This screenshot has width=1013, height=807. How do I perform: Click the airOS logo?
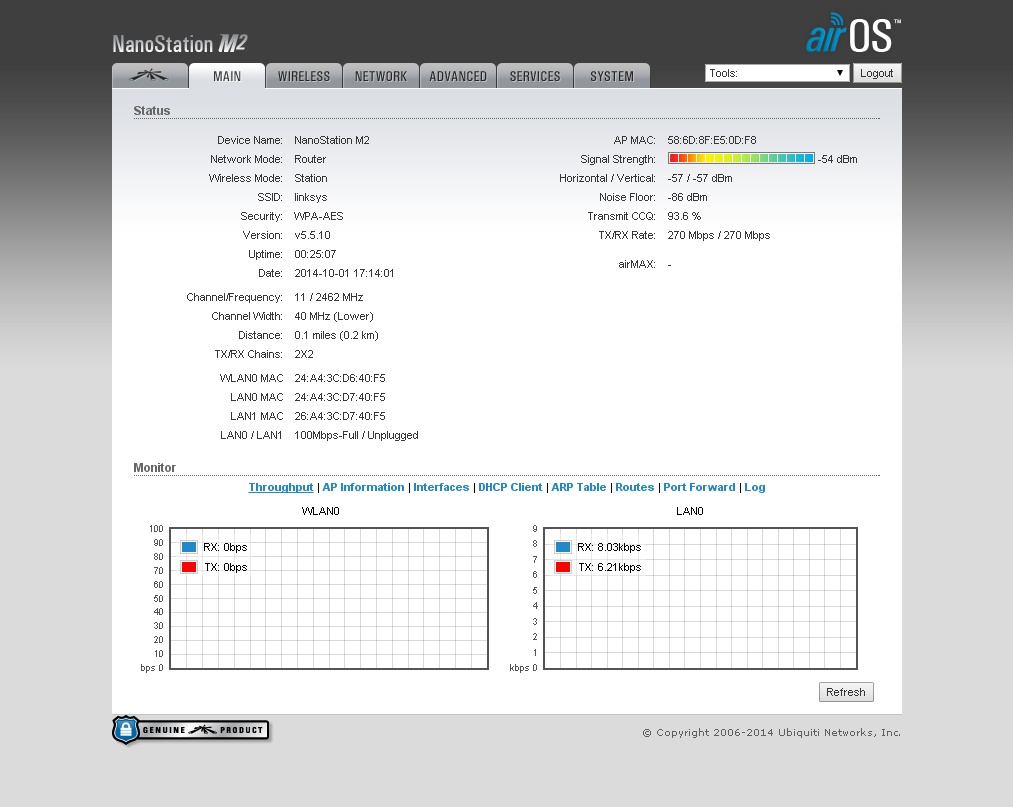(x=853, y=34)
